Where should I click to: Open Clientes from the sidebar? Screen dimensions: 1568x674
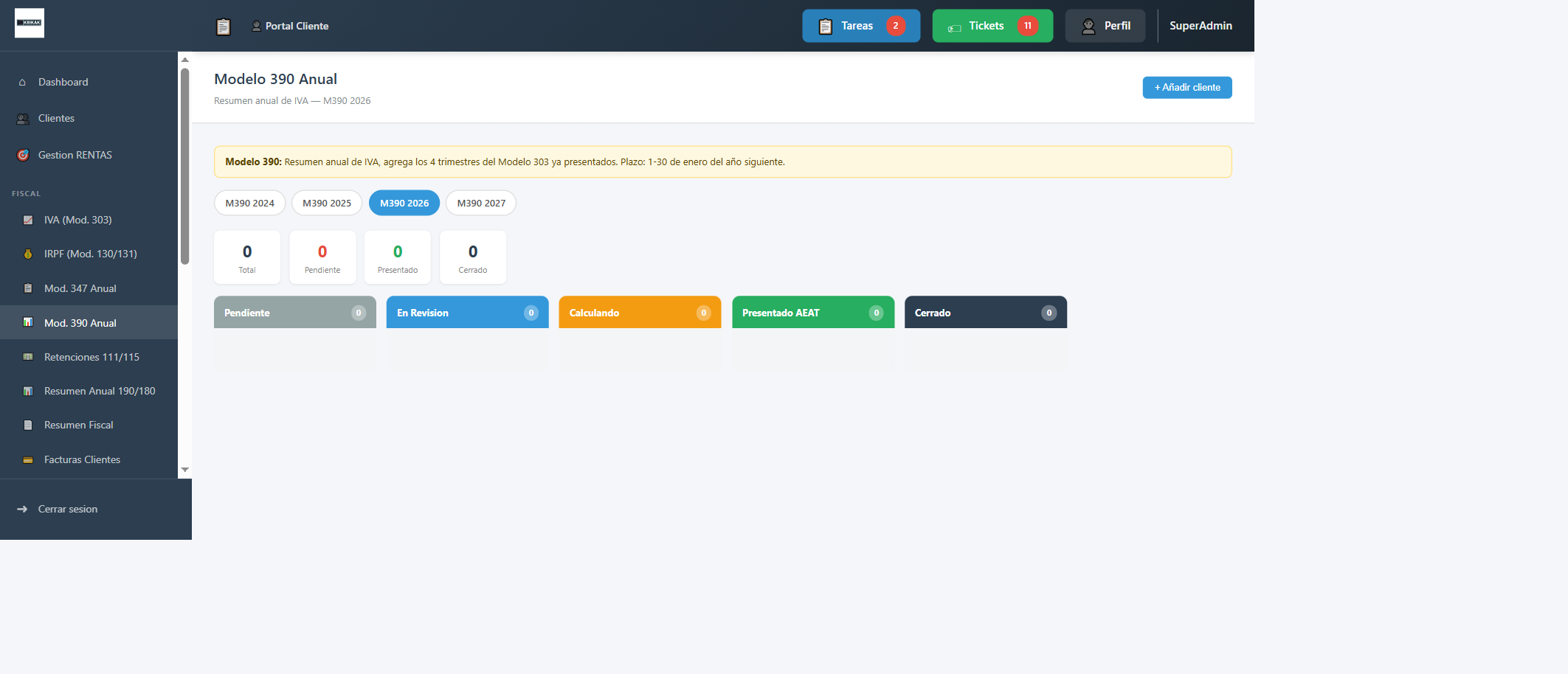point(89,118)
